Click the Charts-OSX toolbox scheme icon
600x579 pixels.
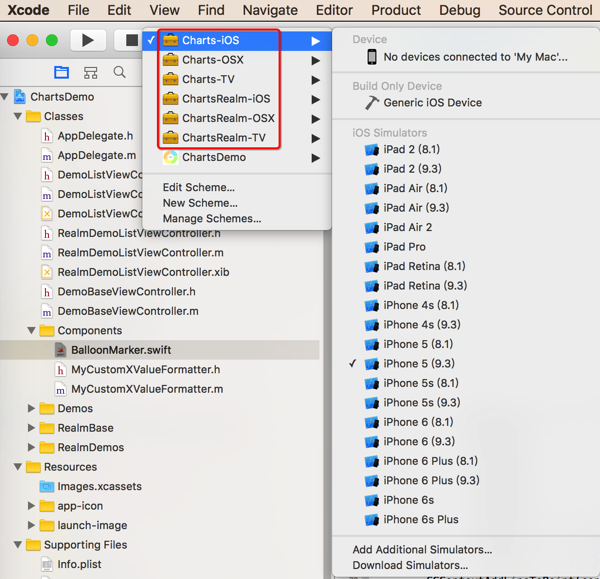[170, 60]
